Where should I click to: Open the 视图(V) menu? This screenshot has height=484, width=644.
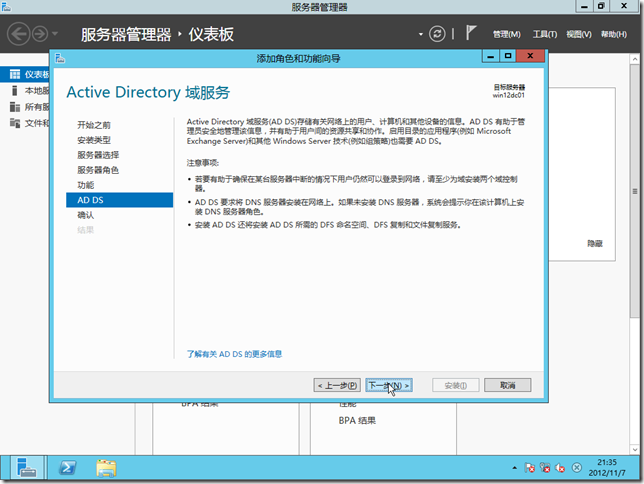tap(579, 34)
